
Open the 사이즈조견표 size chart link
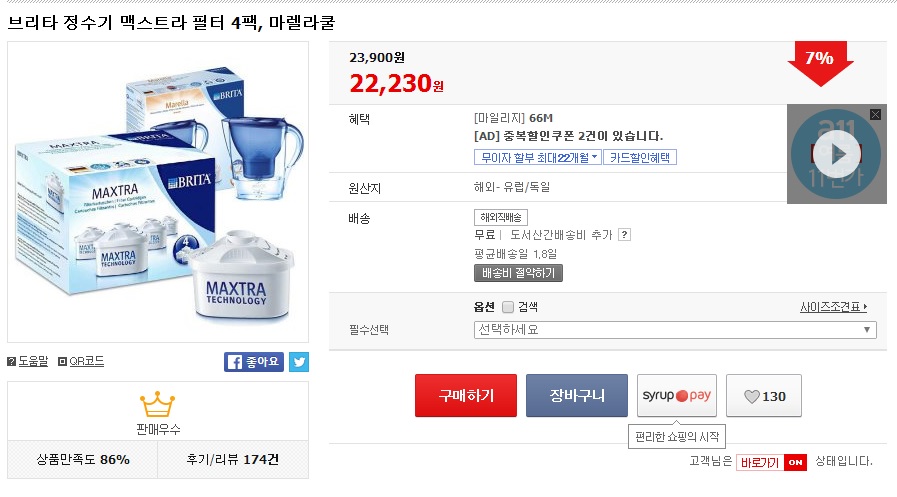pyautogui.click(x=833, y=307)
